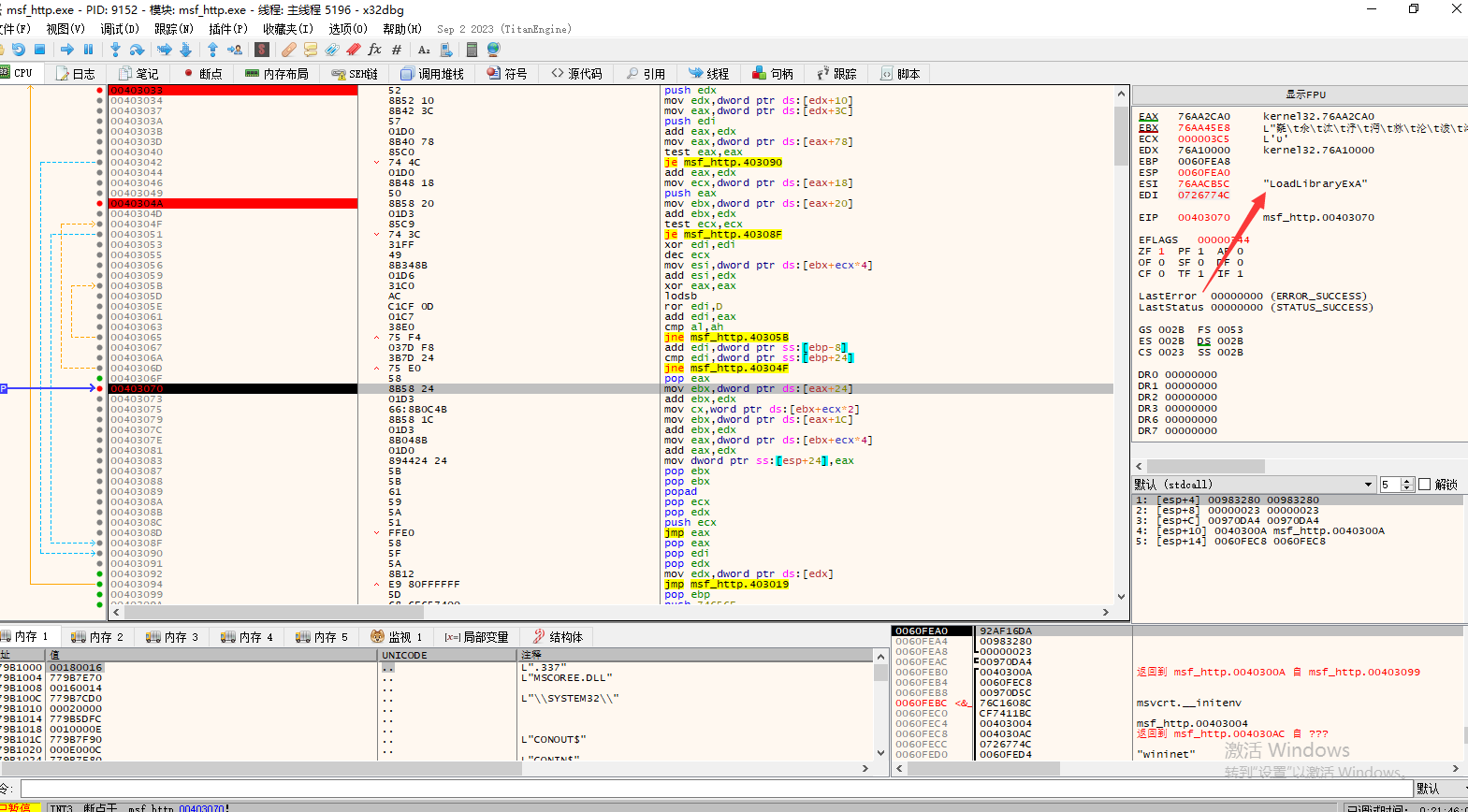Open the red bookmarks icon

[x=354, y=50]
